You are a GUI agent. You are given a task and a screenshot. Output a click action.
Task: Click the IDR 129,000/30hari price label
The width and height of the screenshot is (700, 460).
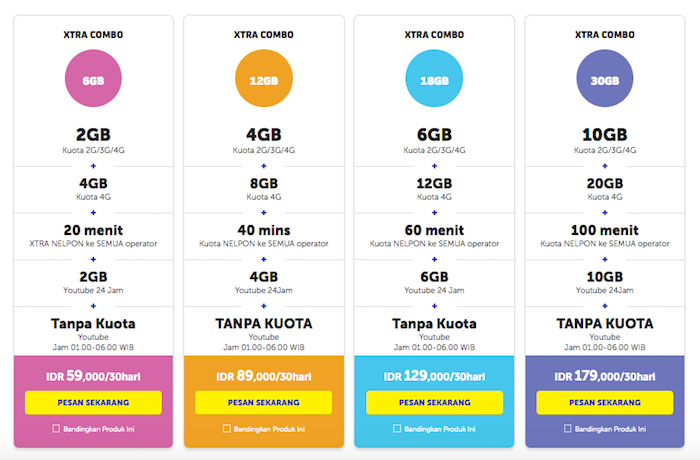point(434,376)
